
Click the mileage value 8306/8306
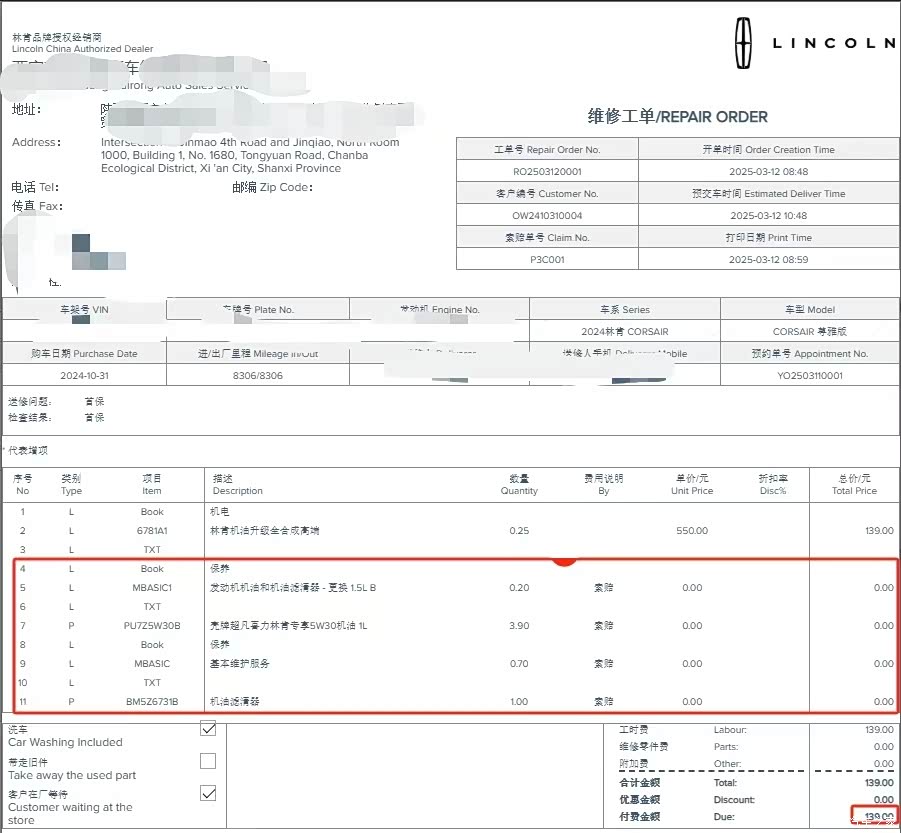pyautogui.click(x=256, y=376)
